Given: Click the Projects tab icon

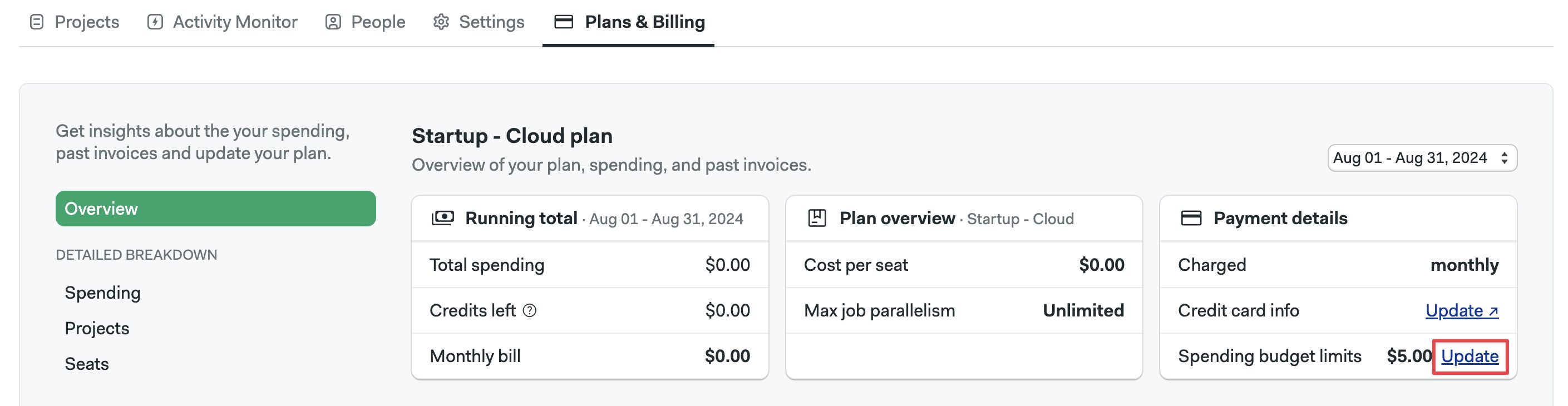Looking at the screenshot, I should (x=37, y=22).
